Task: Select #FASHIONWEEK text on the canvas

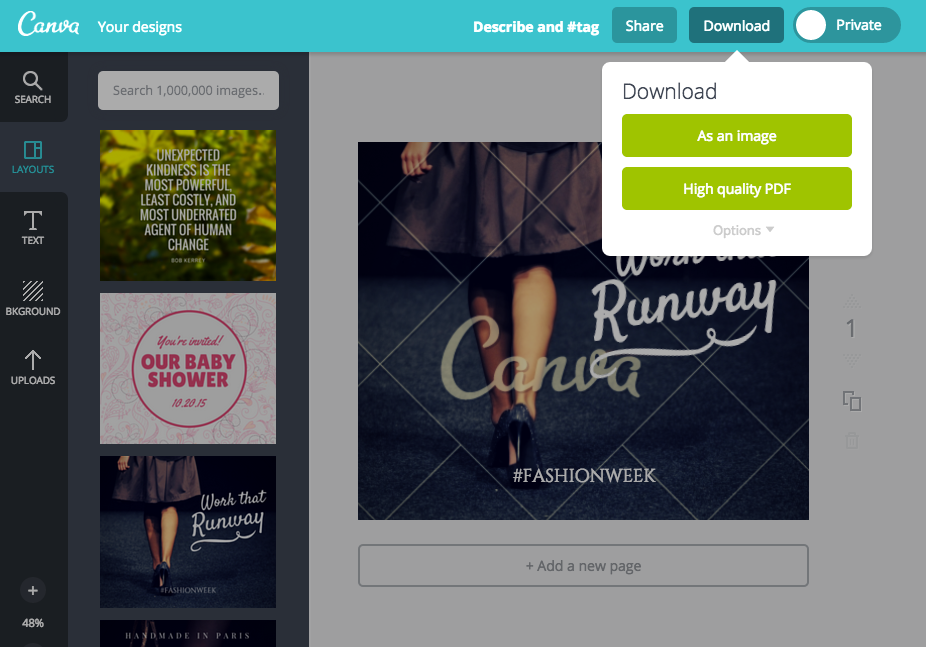Action: click(584, 475)
